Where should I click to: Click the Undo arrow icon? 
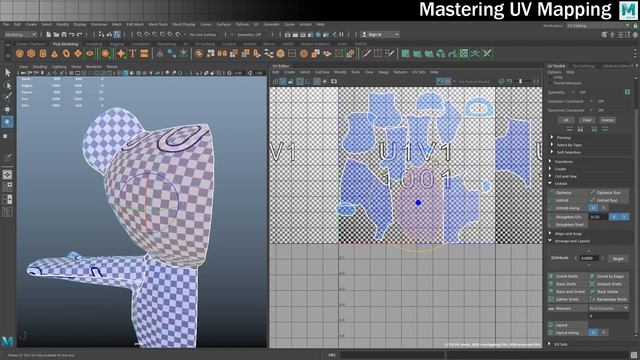point(71,35)
